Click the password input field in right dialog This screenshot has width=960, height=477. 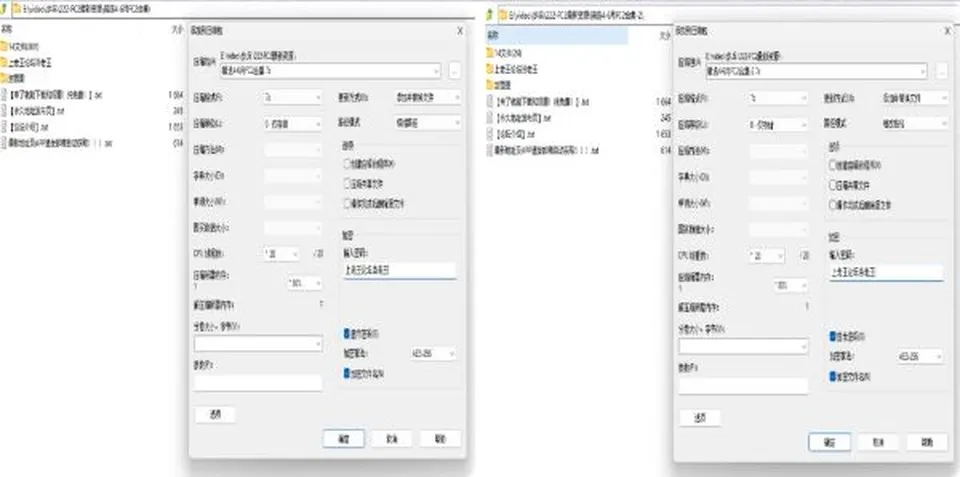tap(886, 273)
